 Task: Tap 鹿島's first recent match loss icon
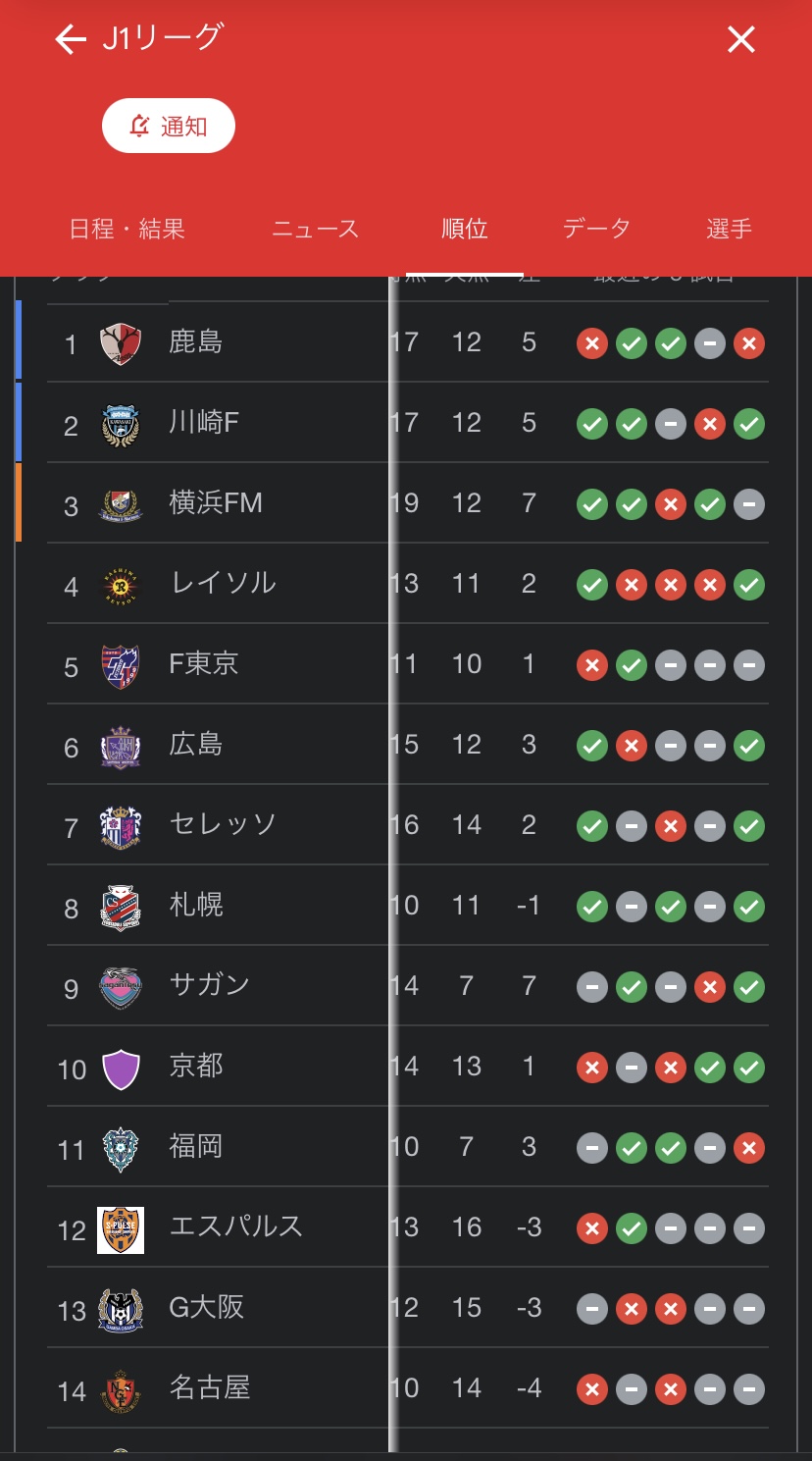591,343
